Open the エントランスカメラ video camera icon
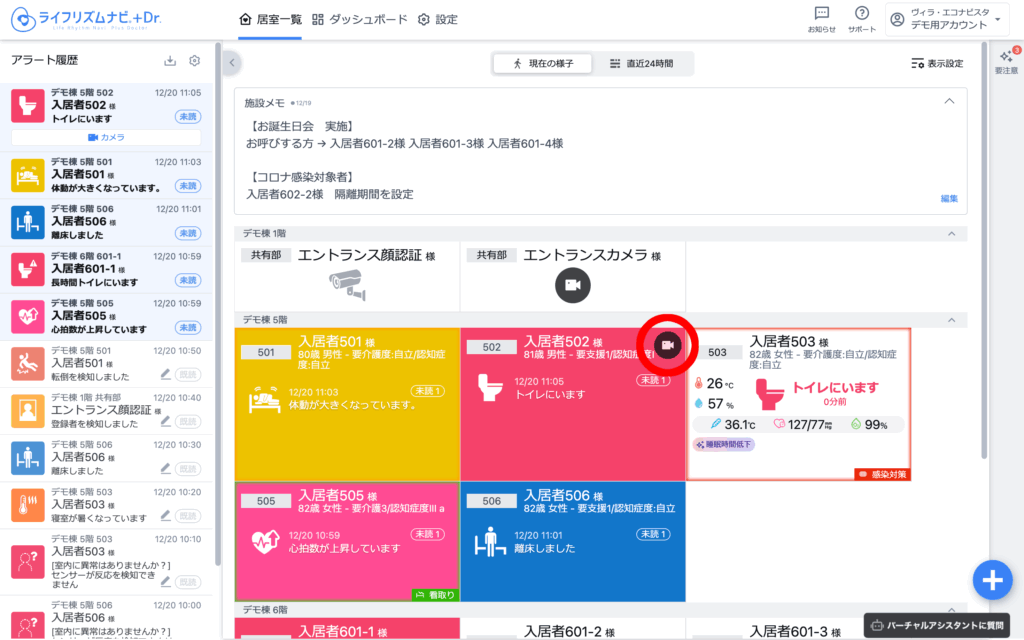 click(572, 285)
